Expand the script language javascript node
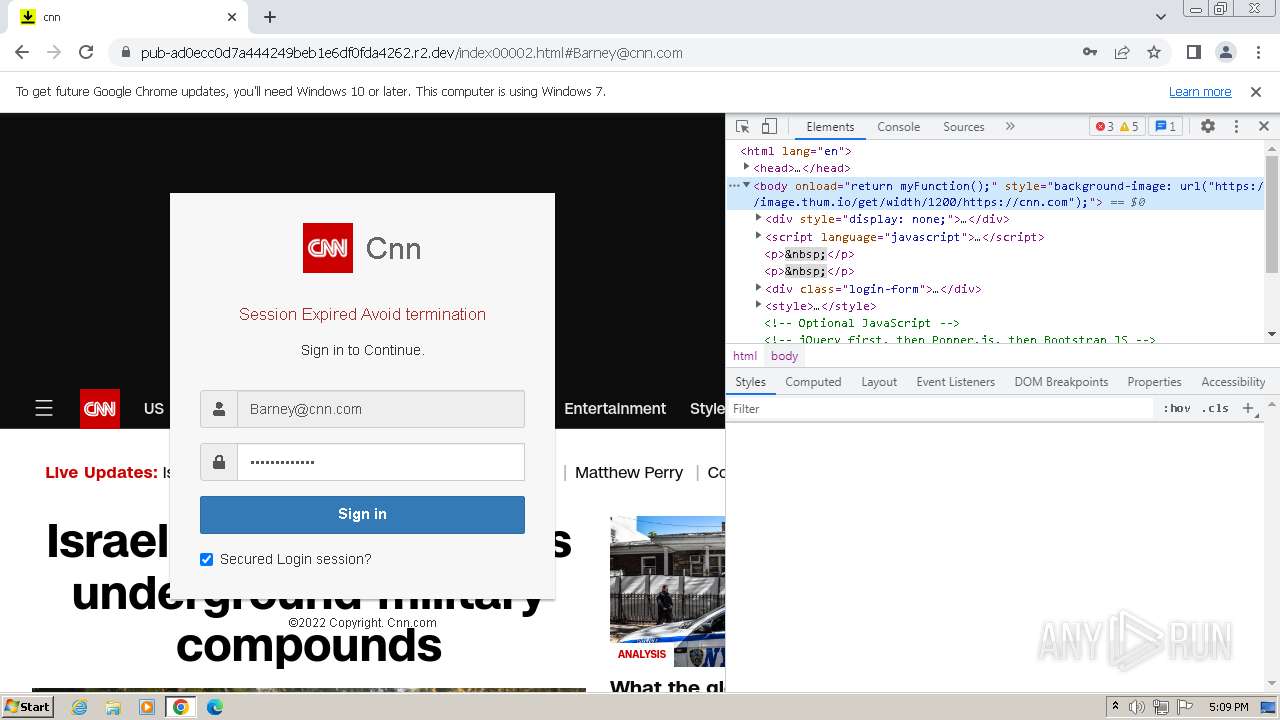 [759, 236]
